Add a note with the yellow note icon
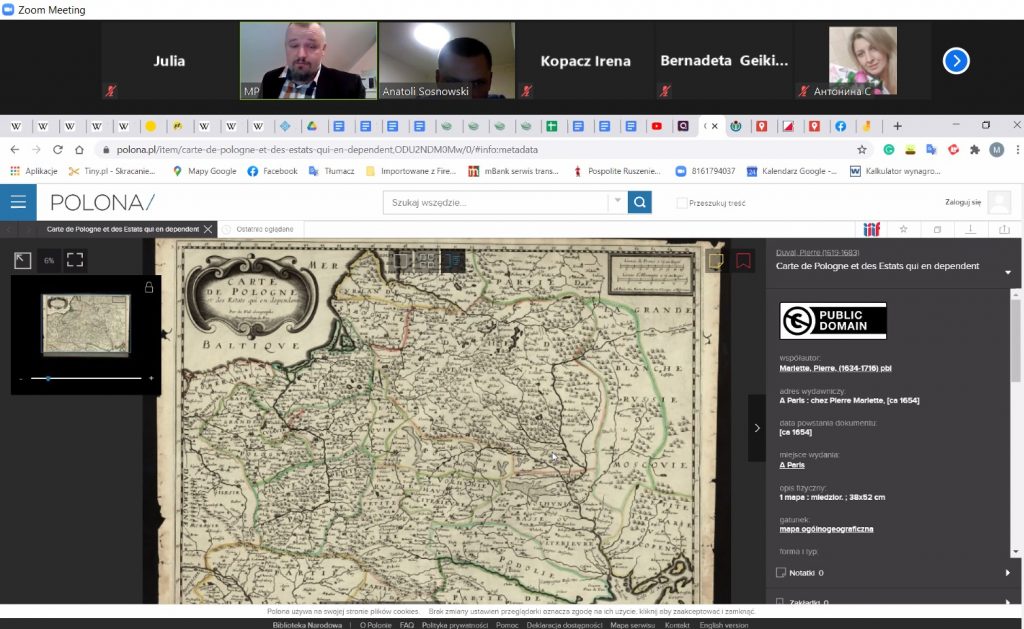The image size is (1024, 629). point(716,261)
